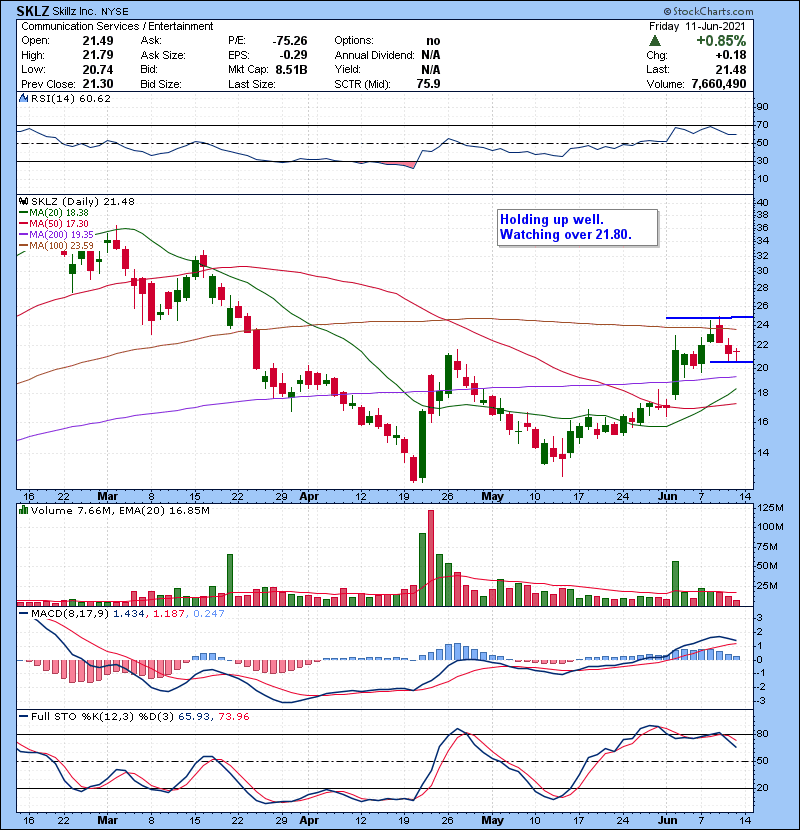Click the High value 21.79
The width and height of the screenshot is (800, 830).
click(x=98, y=55)
